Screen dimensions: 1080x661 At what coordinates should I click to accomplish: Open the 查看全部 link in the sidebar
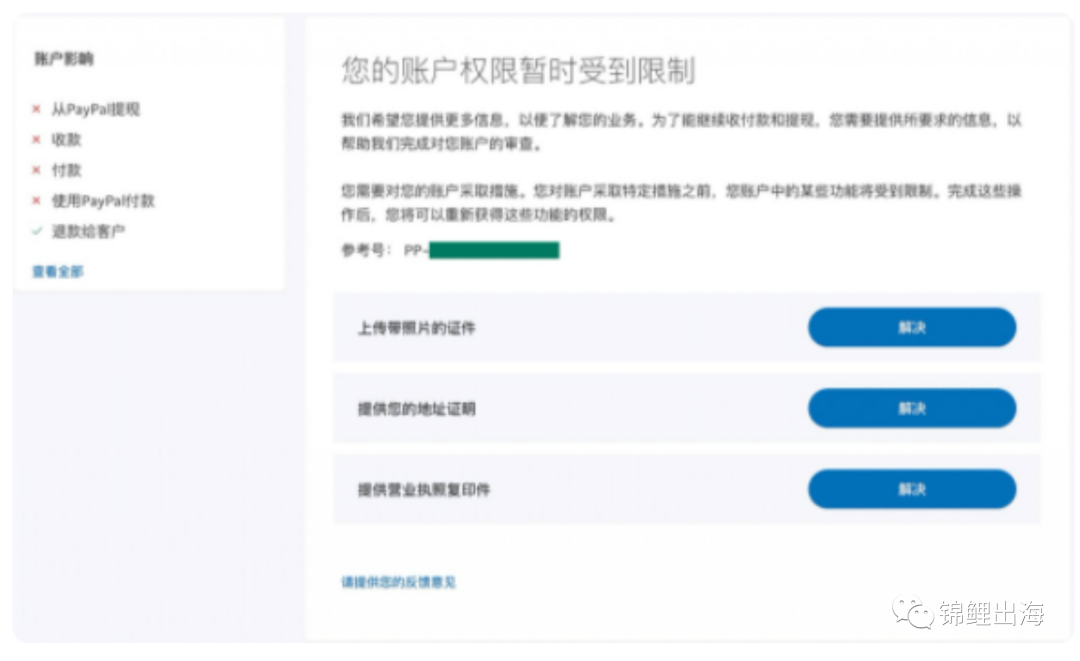58,271
